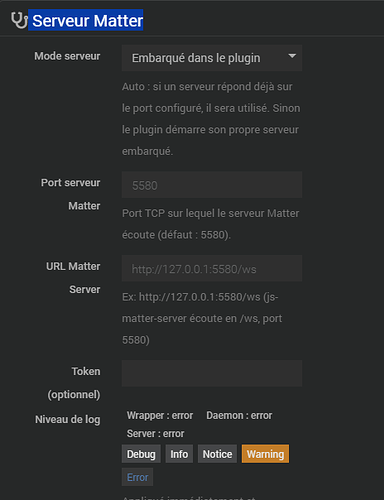Click the URL Matter Server label
This screenshot has width=384, height=500.
pyautogui.click(x=73, y=278)
